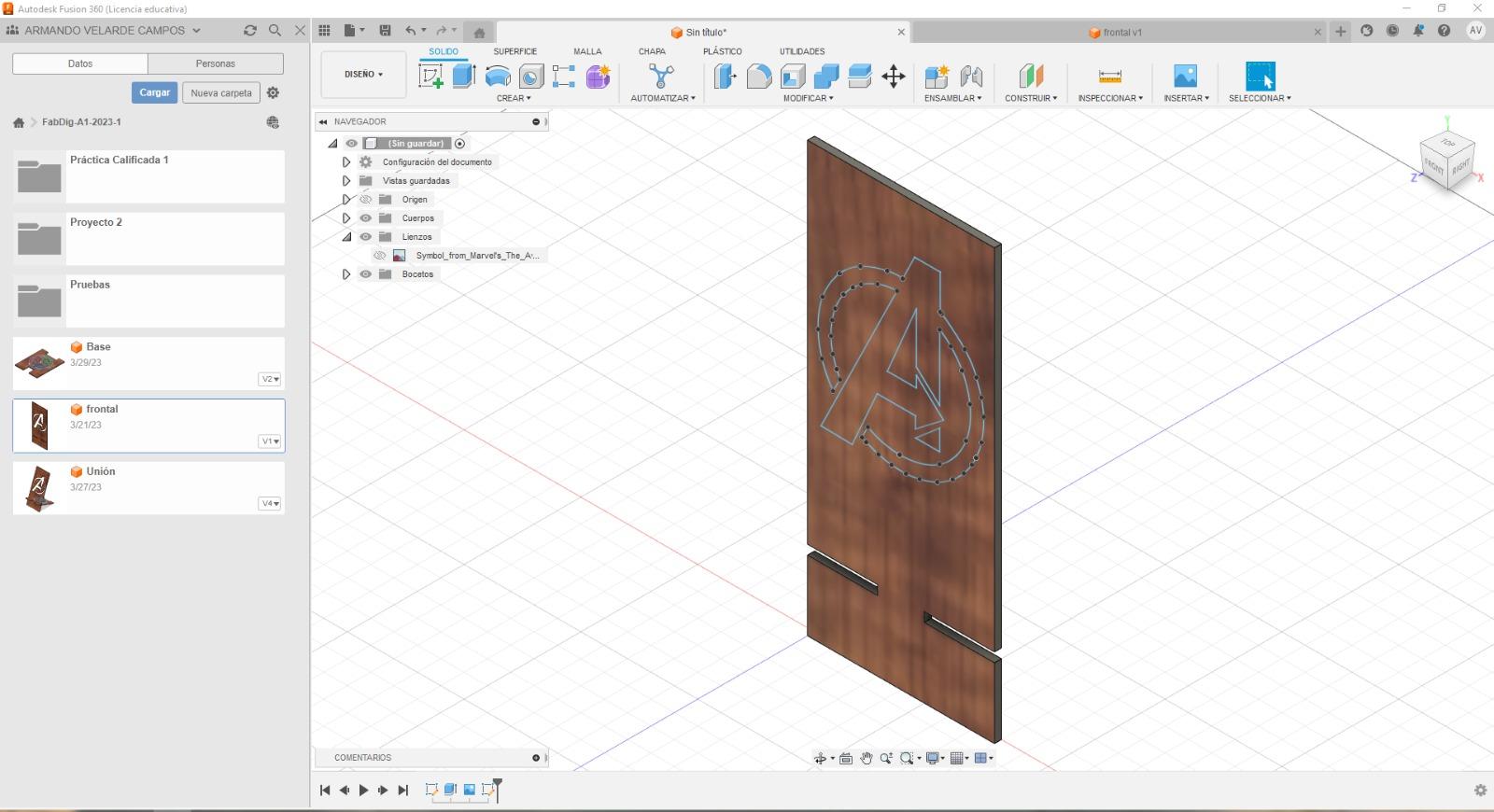Select the Offset Face tool

tap(860, 77)
